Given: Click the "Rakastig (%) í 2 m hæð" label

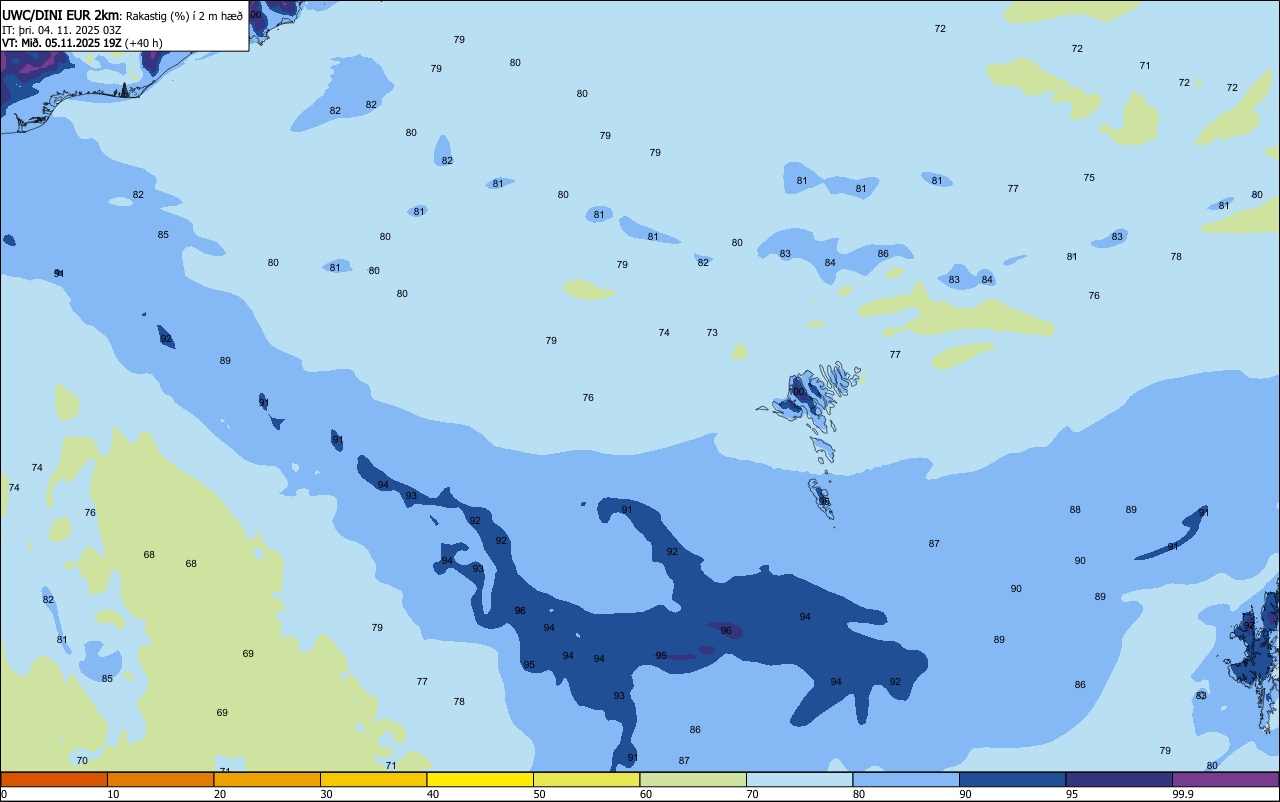Looking at the screenshot, I should pyautogui.click(x=184, y=16).
